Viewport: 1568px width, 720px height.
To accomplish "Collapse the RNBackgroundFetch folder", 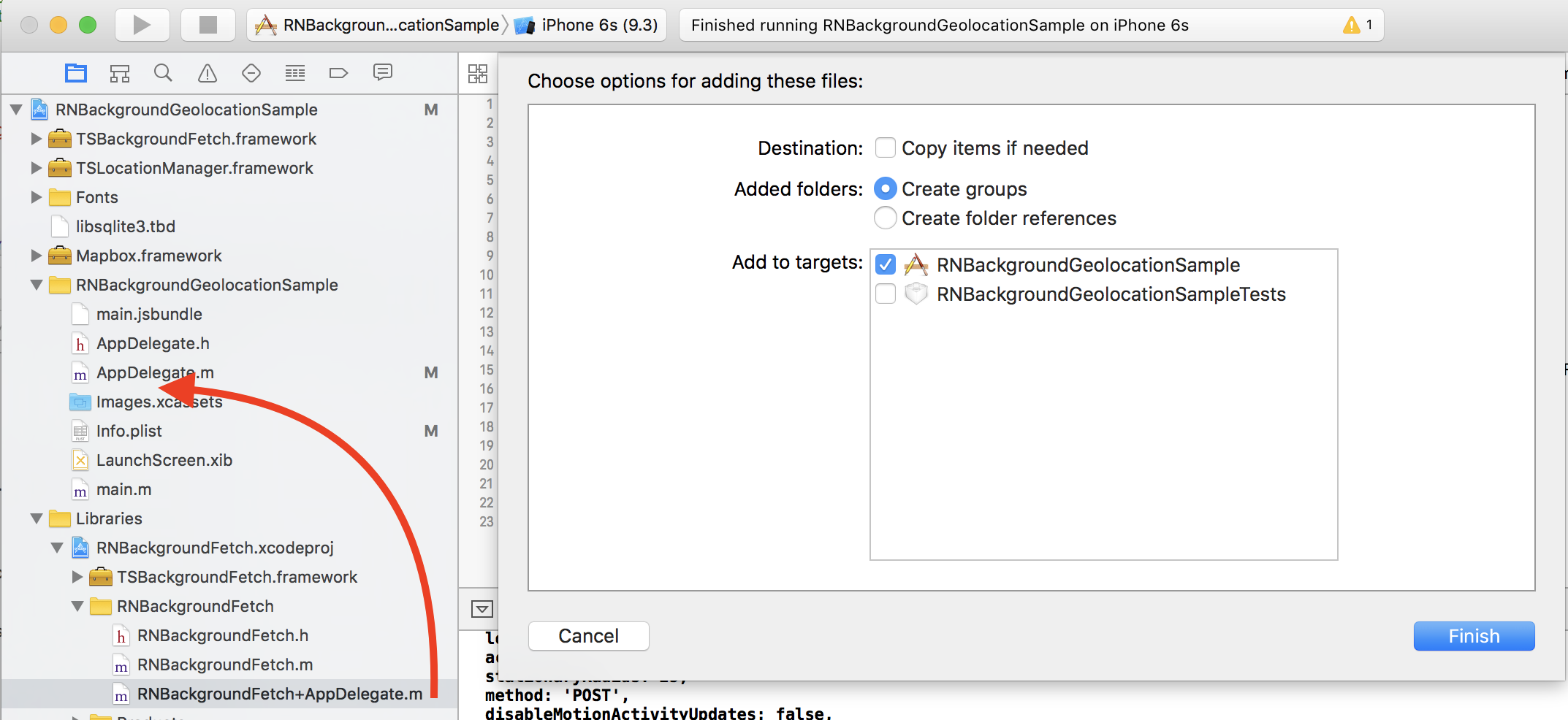I will [x=77, y=606].
